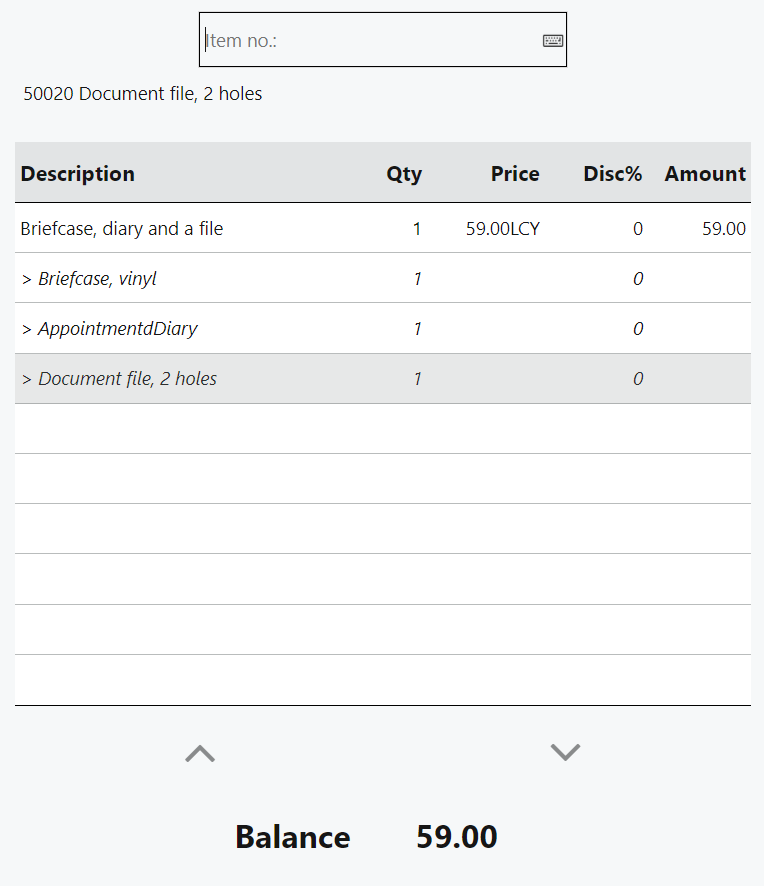Click the 50020 Document file info text
The height and width of the screenshot is (886, 764).
pyautogui.click(x=143, y=94)
